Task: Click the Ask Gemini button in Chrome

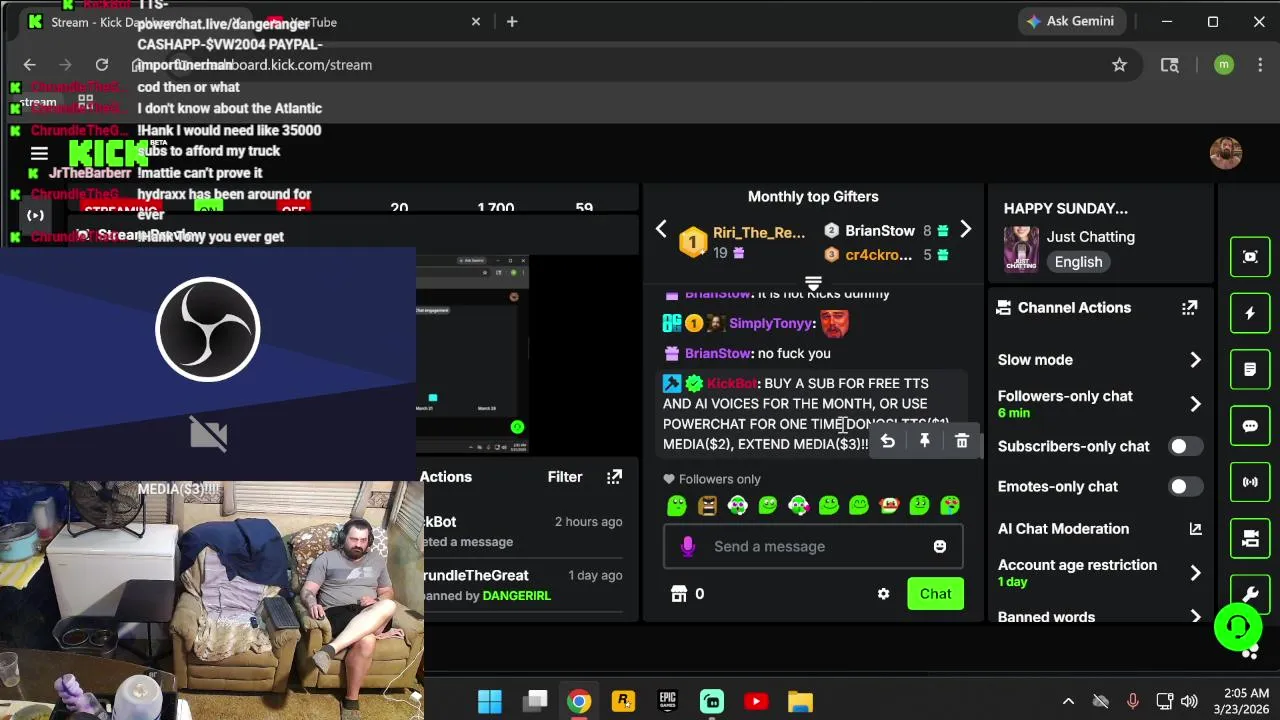Action: pos(1070,21)
